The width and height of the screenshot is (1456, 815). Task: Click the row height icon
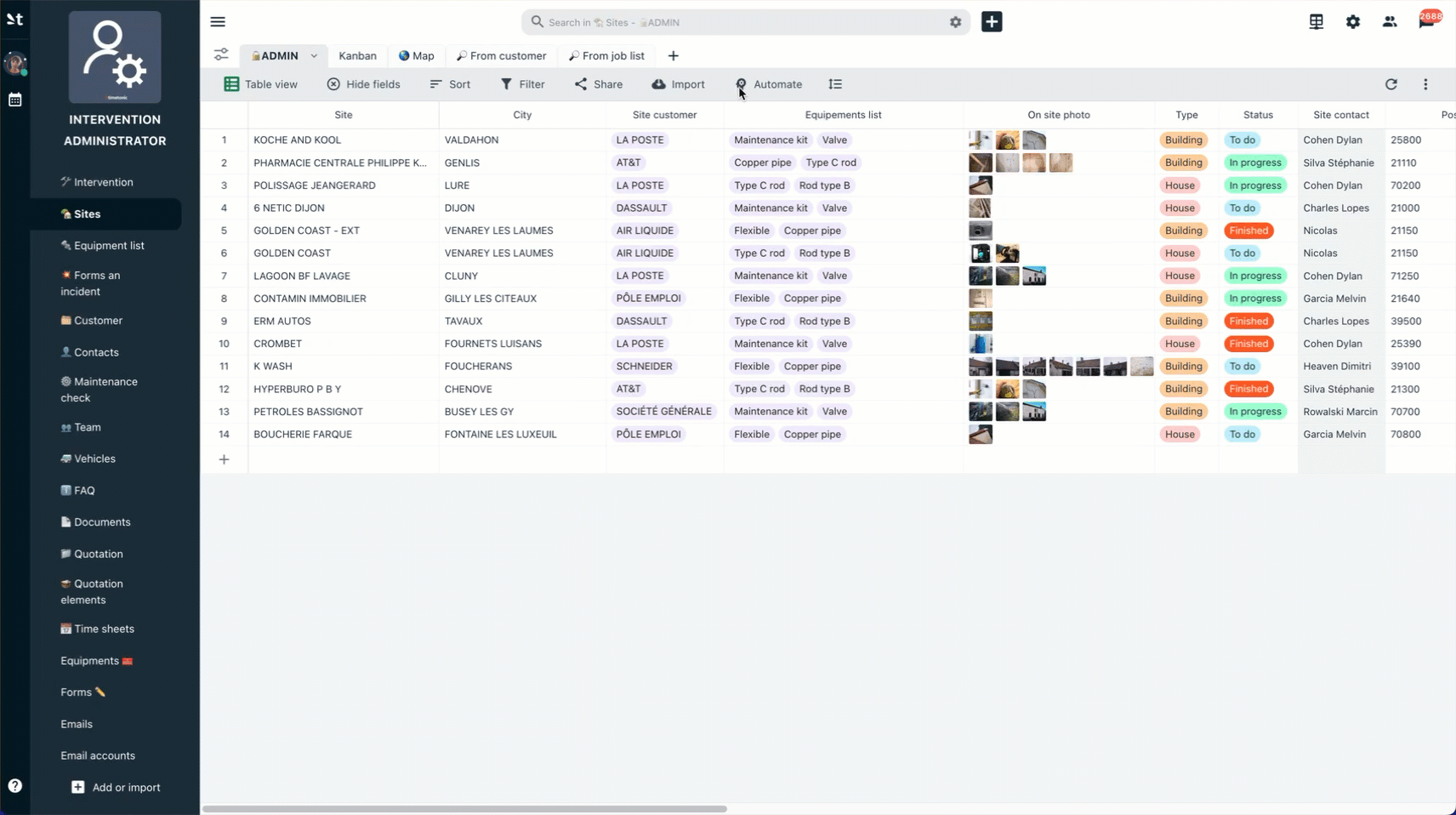[835, 84]
